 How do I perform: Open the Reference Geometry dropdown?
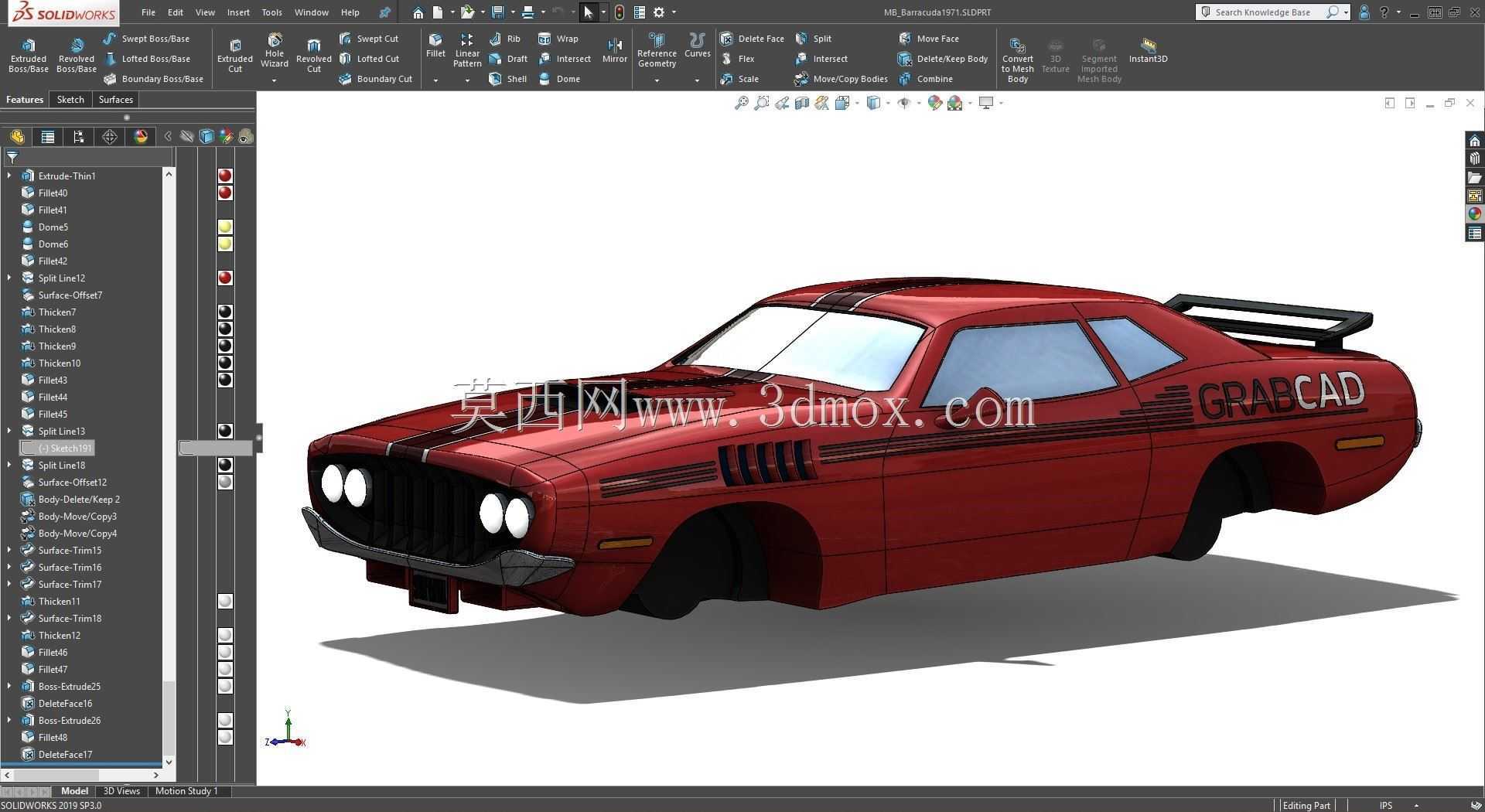click(x=657, y=80)
